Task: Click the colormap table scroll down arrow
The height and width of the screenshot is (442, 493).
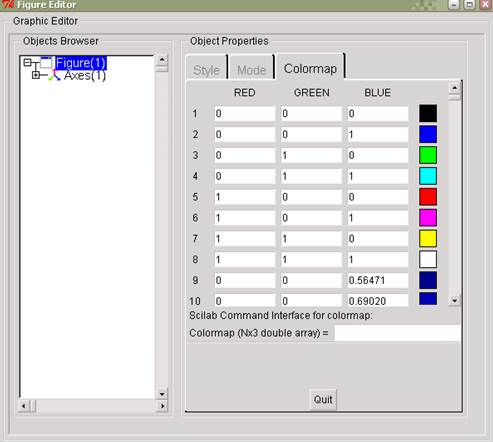Action: [455, 300]
